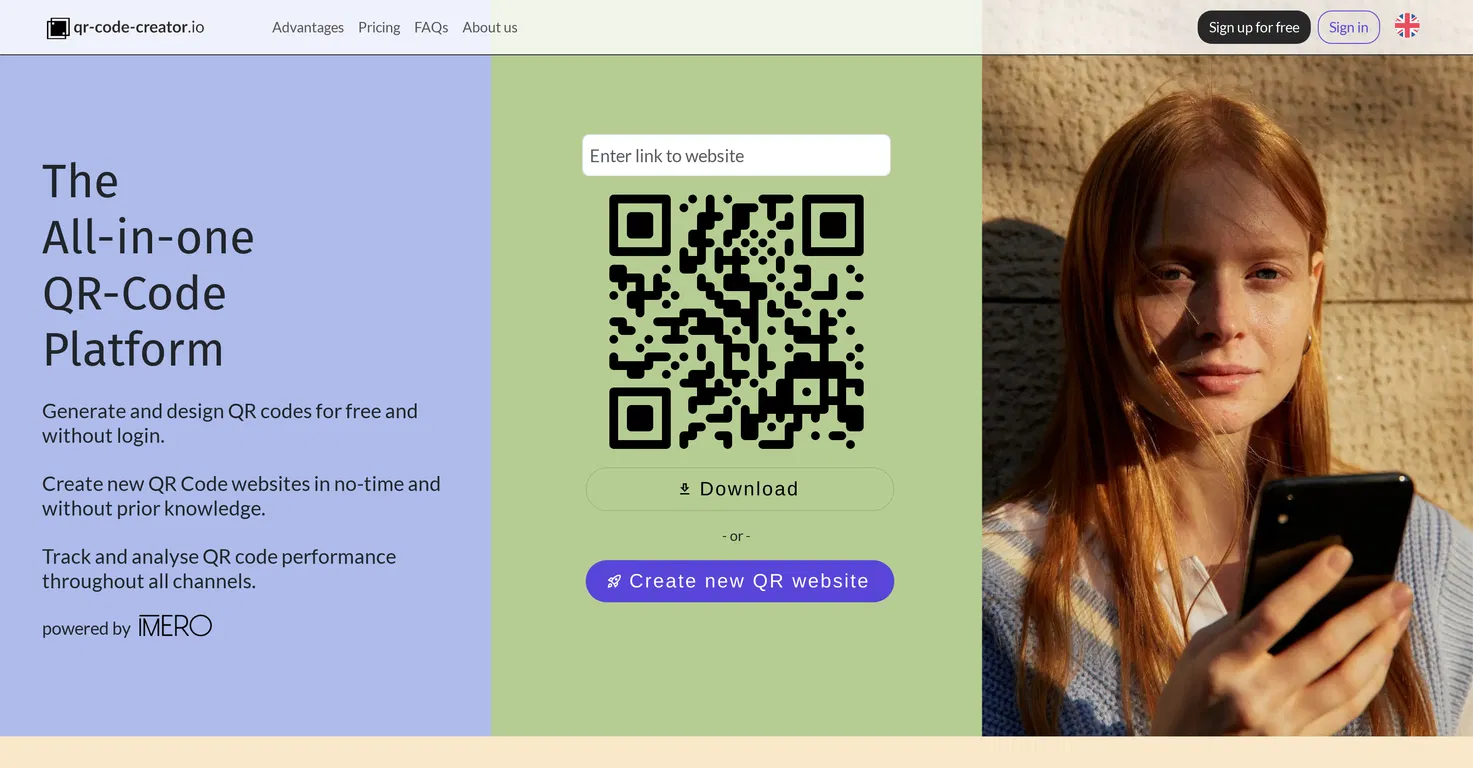Open the Pricing menu item

379,27
